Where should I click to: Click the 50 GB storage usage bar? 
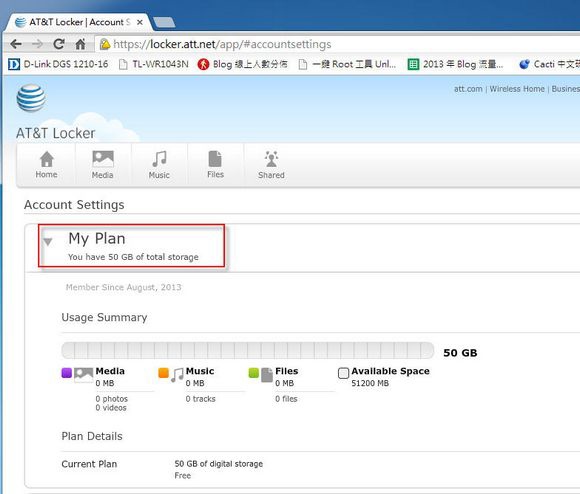(x=247, y=350)
